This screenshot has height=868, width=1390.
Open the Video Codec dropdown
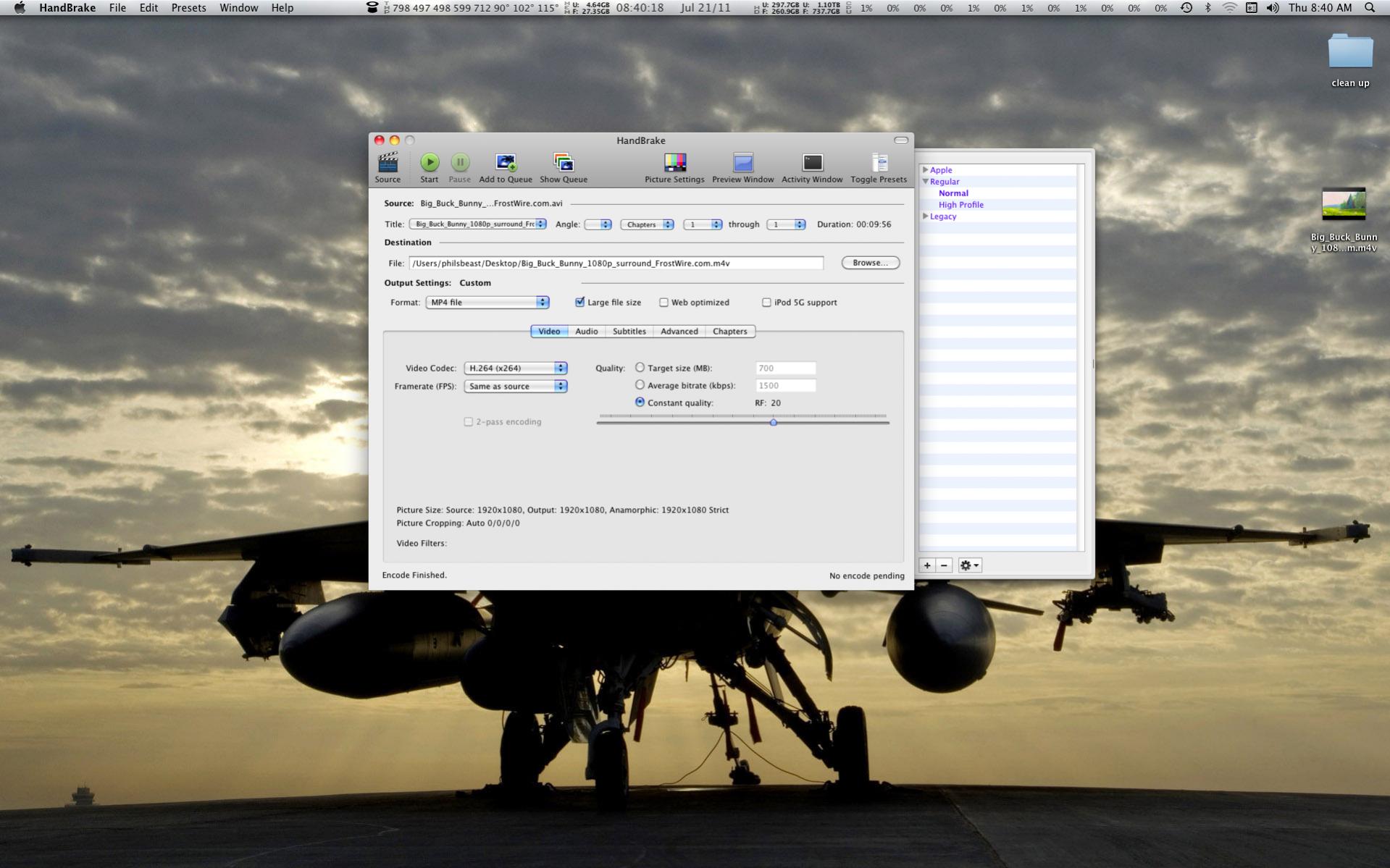[515, 368]
